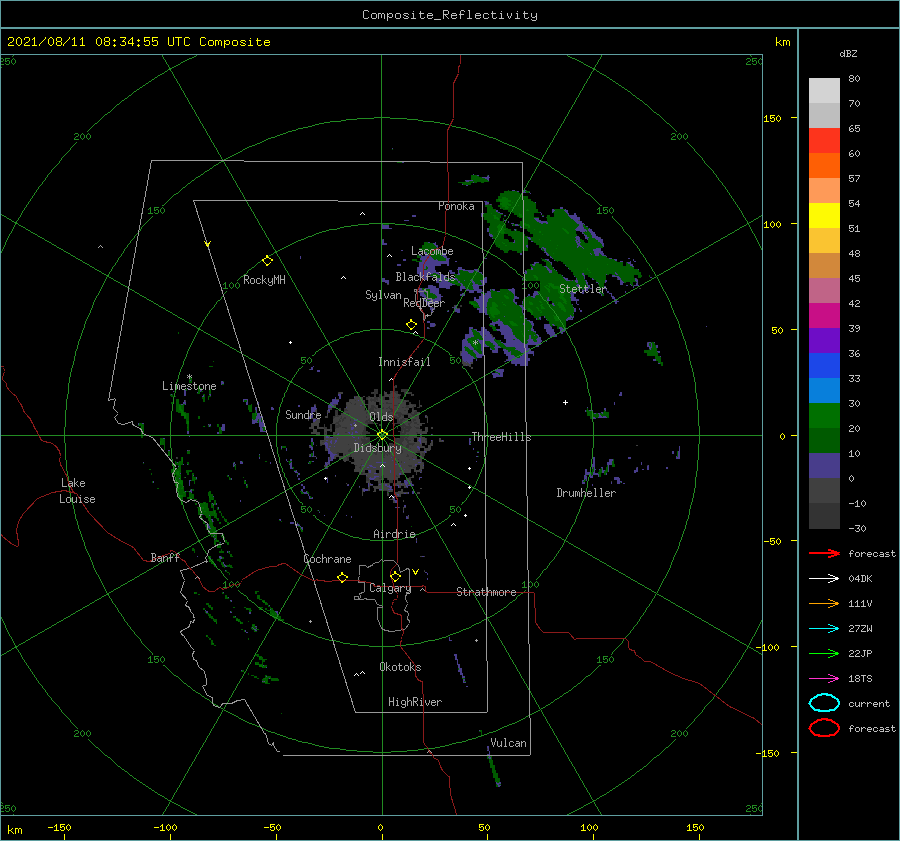Select the HighRiver label
The height and width of the screenshot is (841, 900).
click(415, 702)
